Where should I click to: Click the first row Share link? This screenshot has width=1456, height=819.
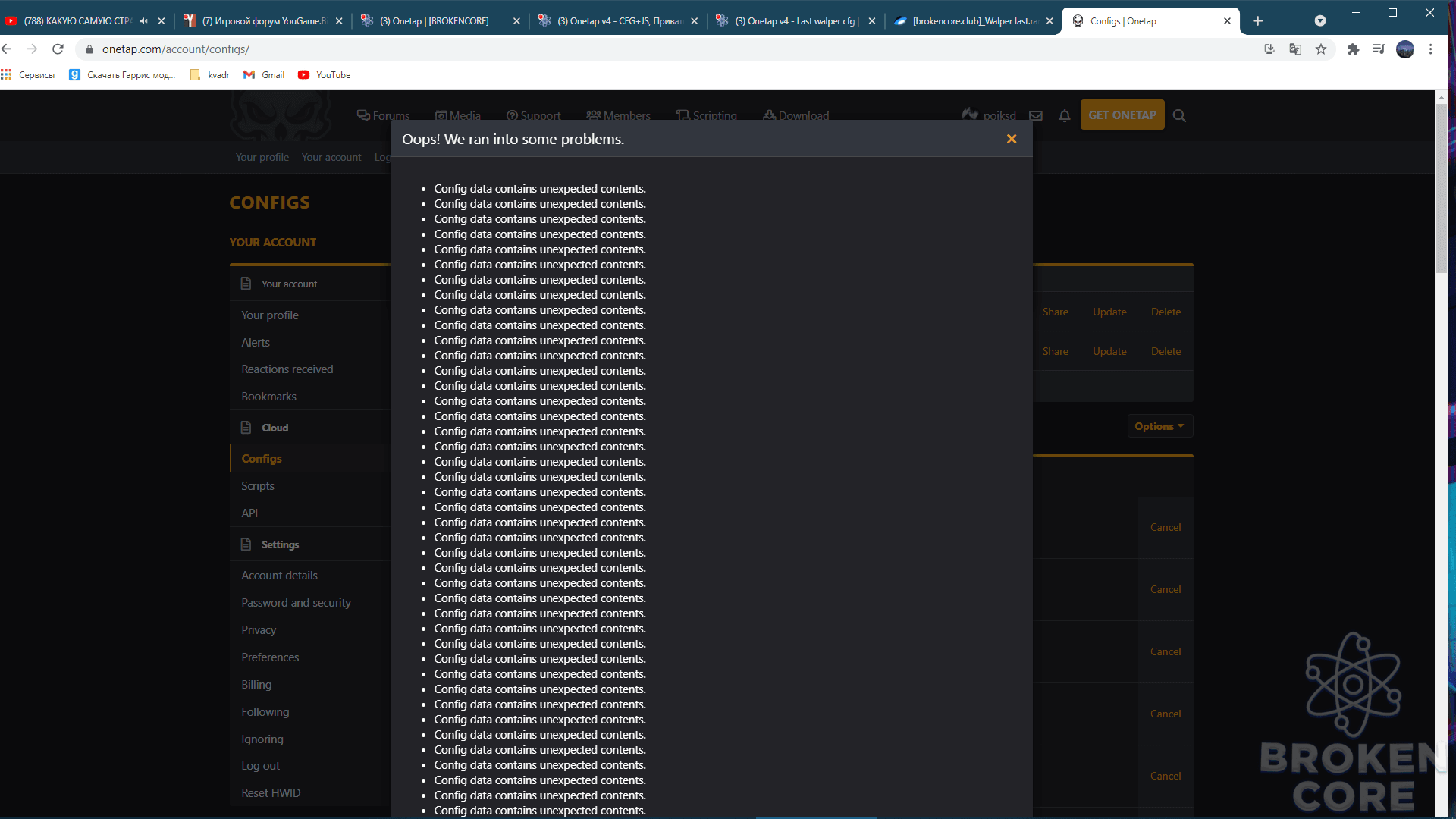[1055, 312]
